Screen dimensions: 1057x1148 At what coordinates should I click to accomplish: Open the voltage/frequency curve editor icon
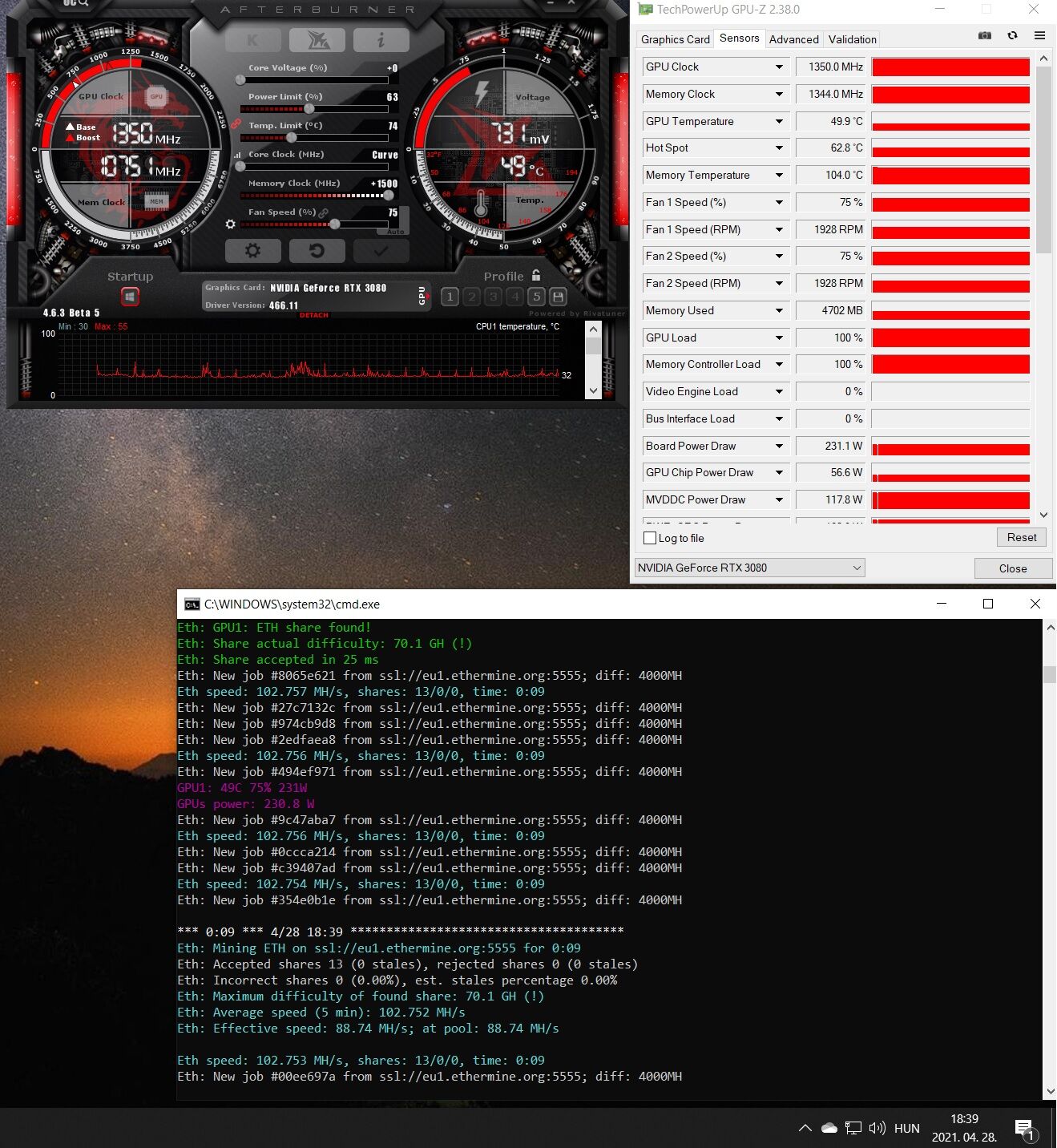click(x=237, y=155)
